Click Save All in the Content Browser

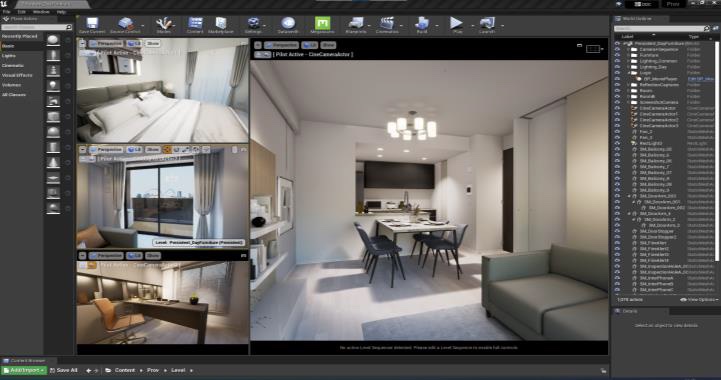(x=64, y=370)
